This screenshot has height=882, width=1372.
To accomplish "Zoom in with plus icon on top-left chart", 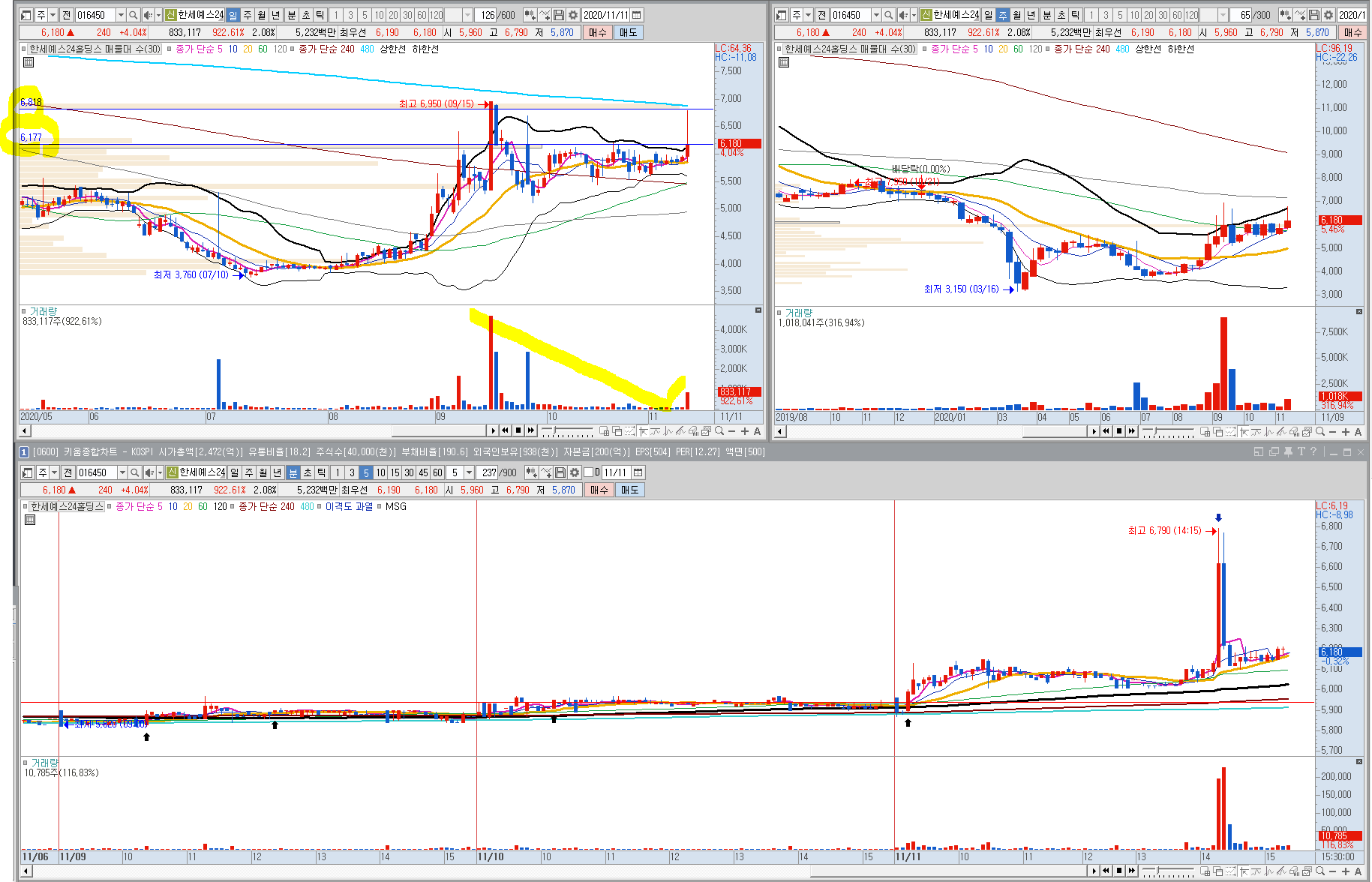I will coord(745,431).
